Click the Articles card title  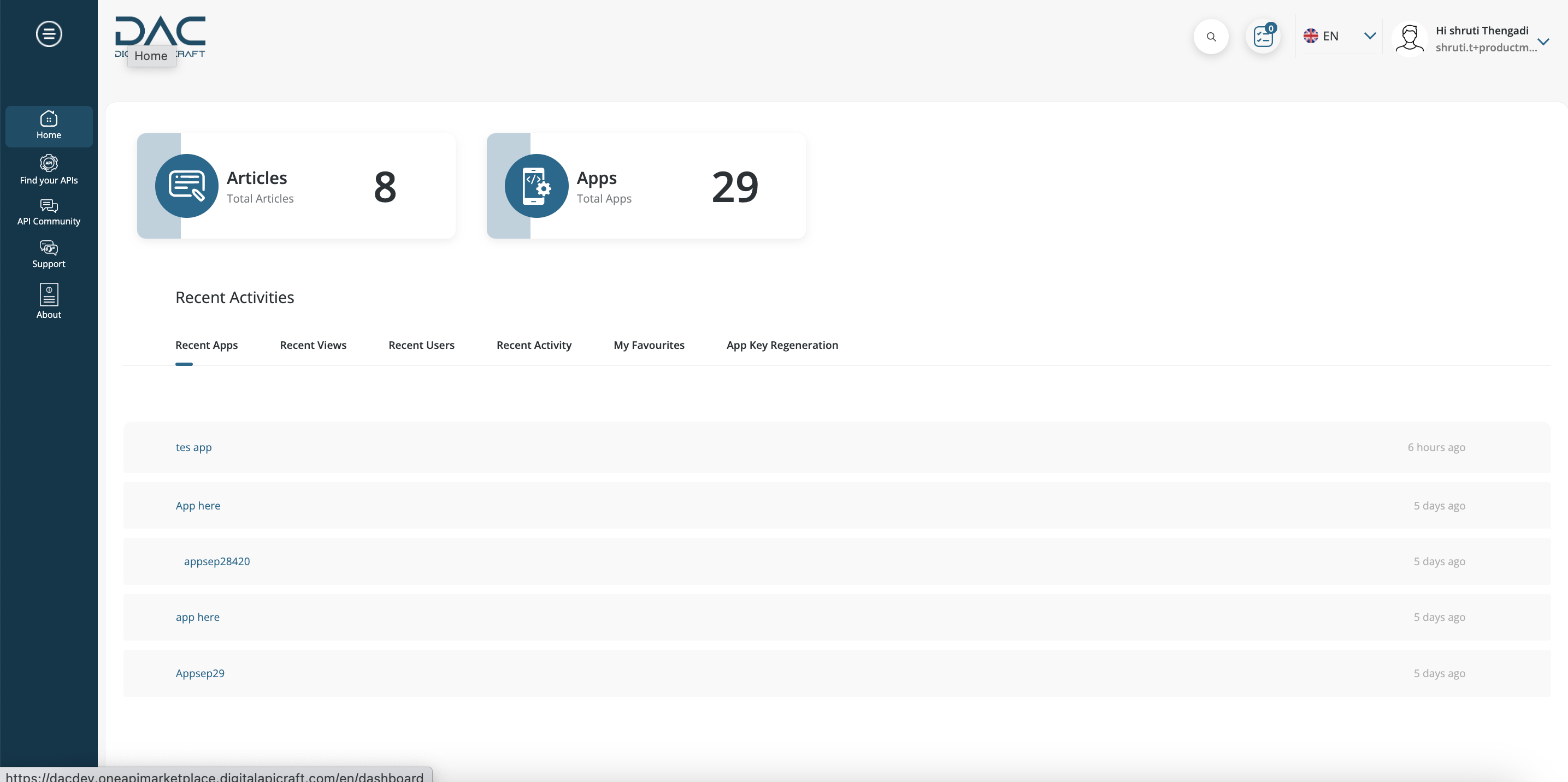(x=257, y=177)
